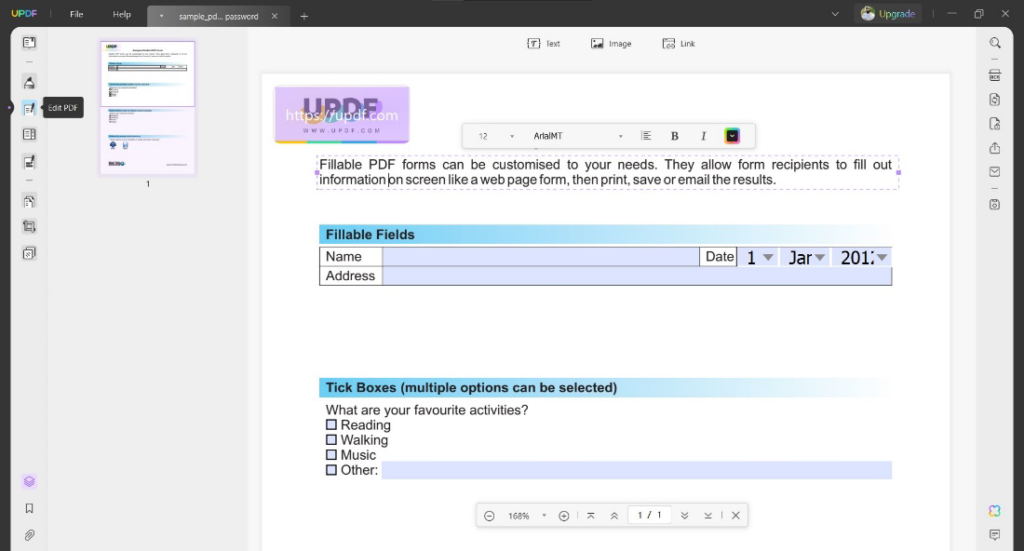Click the Fillable PDF forms paragraph text

point(605,172)
